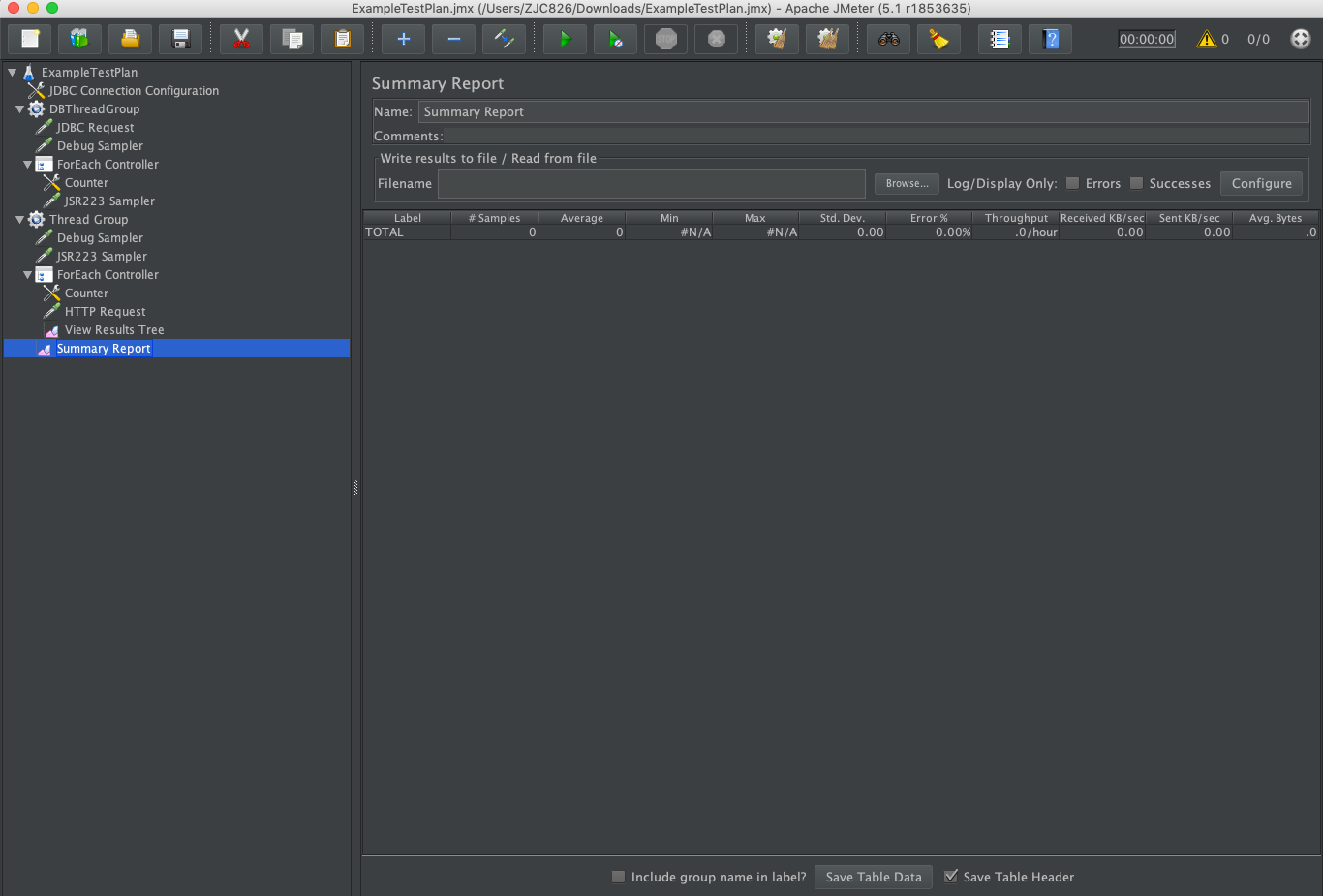Clear all results with the double broom icon
Image resolution: width=1323 pixels, height=896 pixels.
(x=827, y=39)
